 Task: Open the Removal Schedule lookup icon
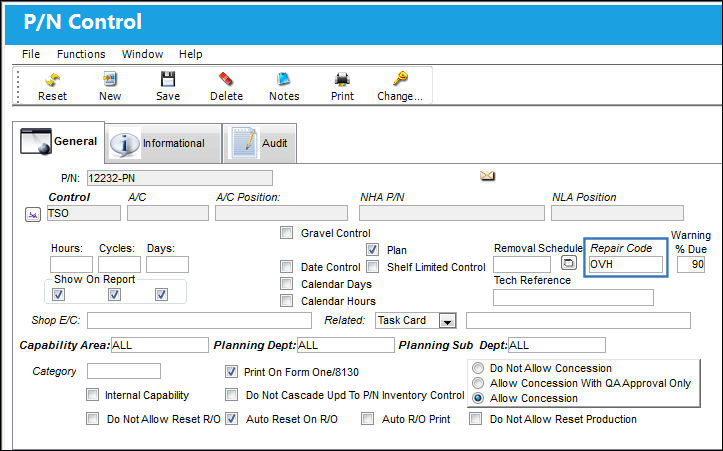(569, 263)
